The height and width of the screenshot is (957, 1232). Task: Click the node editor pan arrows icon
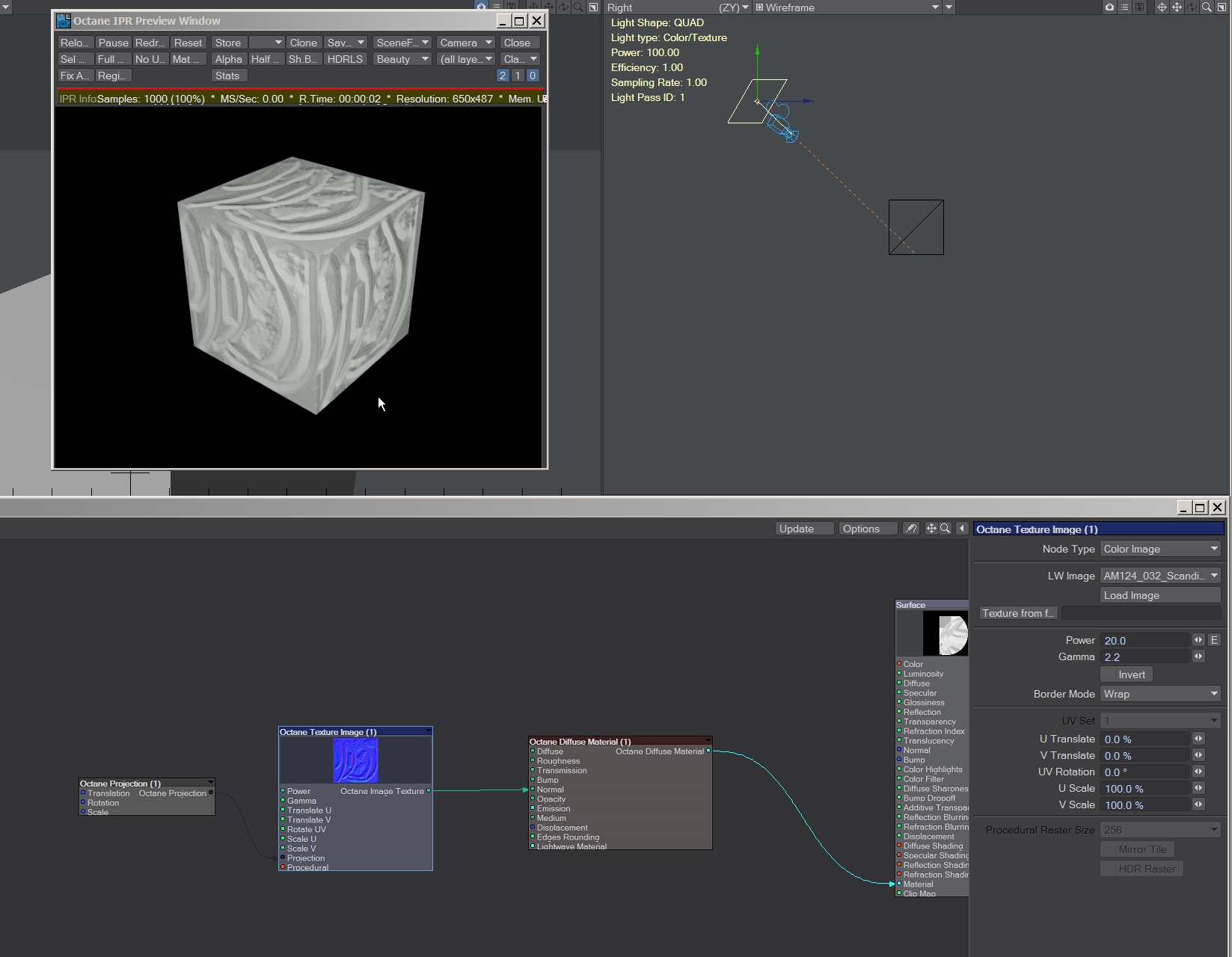click(931, 529)
